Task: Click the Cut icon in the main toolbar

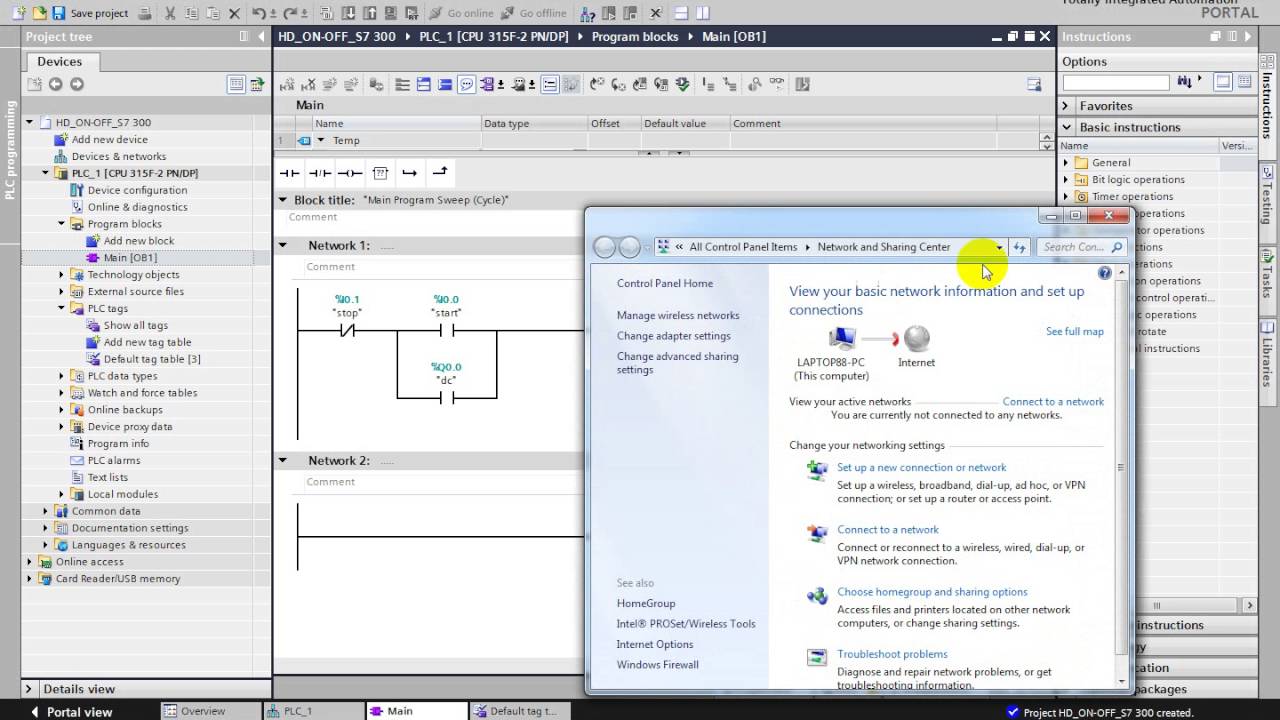Action: tap(169, 13)
